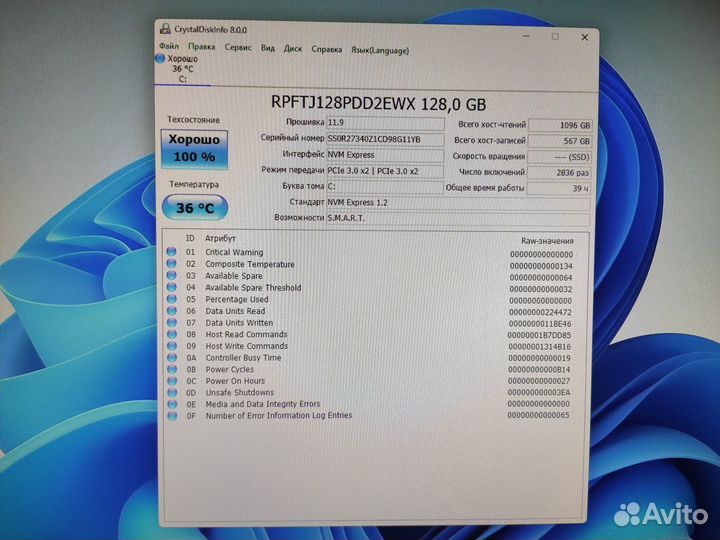Select the Data Units Read attribute text
The width and height of the screenshot is (720, 540).
coord(235,311)
